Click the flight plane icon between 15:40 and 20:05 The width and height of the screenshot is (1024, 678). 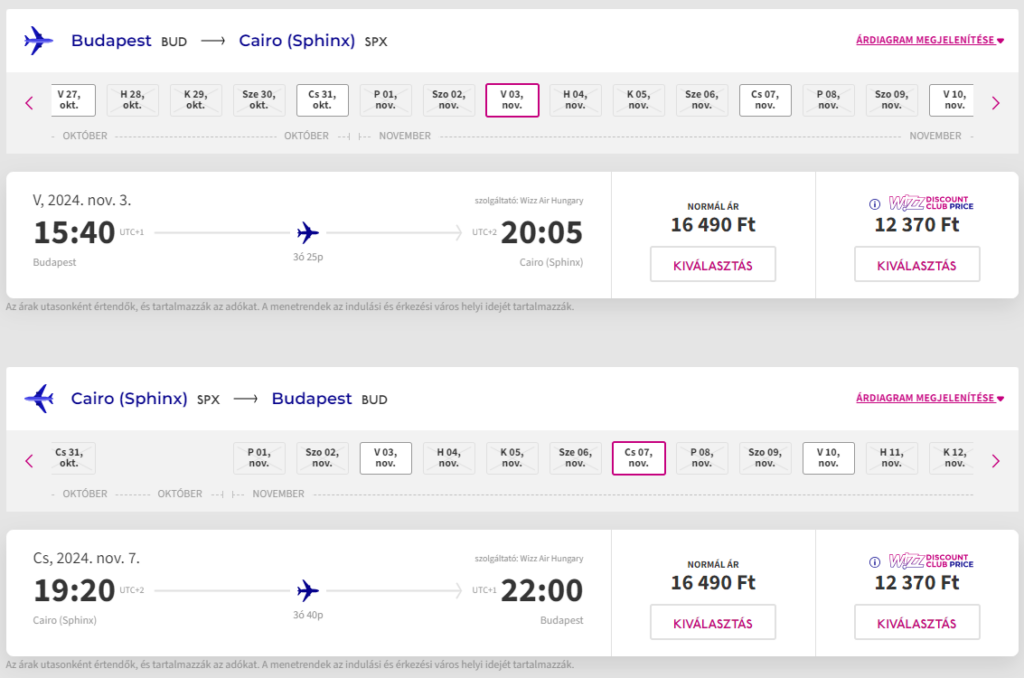[x=308, y=233]
